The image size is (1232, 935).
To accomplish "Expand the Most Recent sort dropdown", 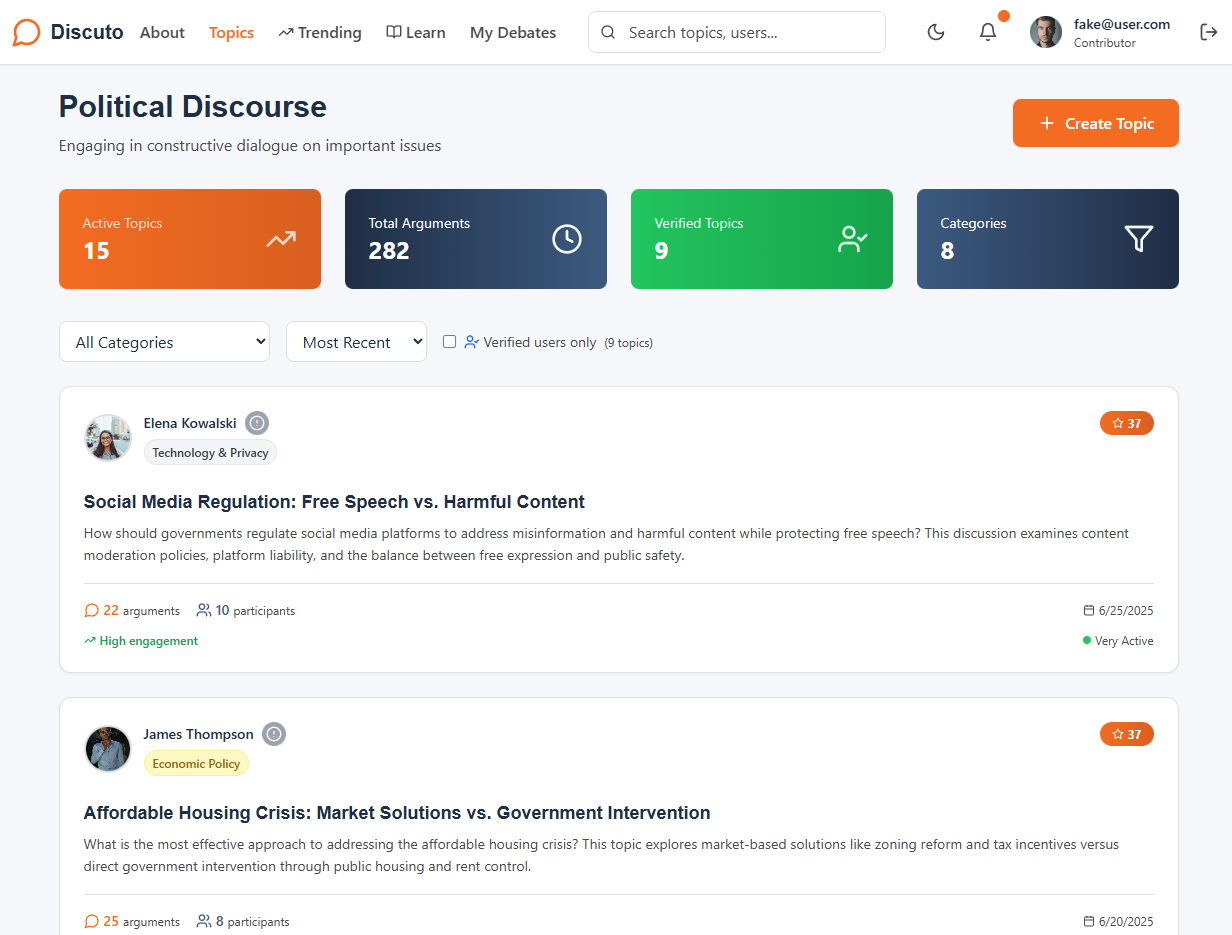I will coord(356,342).
